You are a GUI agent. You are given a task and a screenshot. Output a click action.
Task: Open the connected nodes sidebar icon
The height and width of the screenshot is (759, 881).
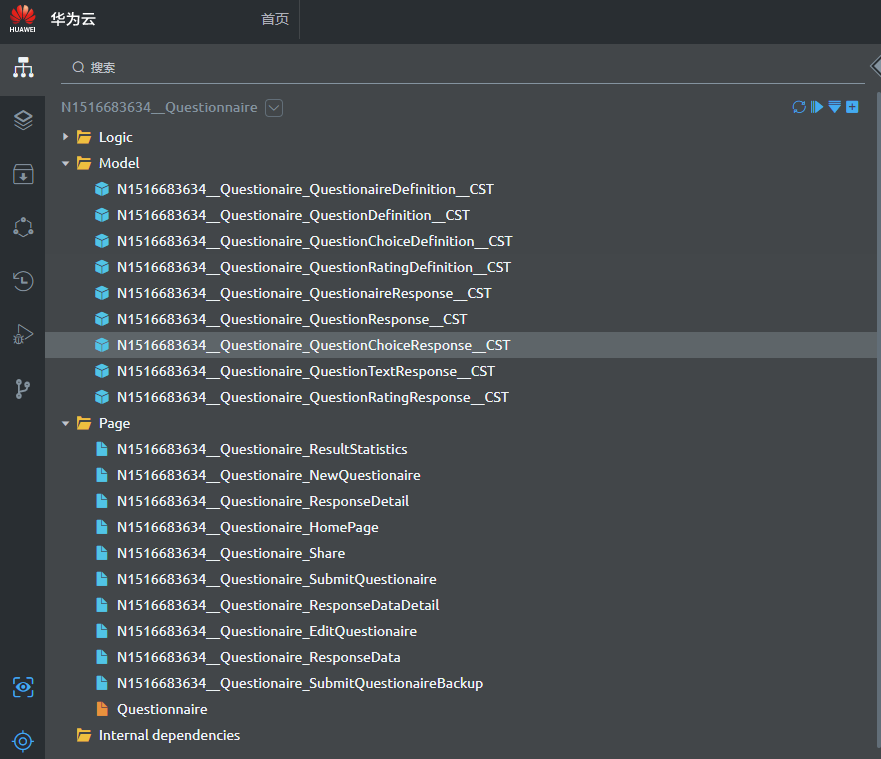23,228
